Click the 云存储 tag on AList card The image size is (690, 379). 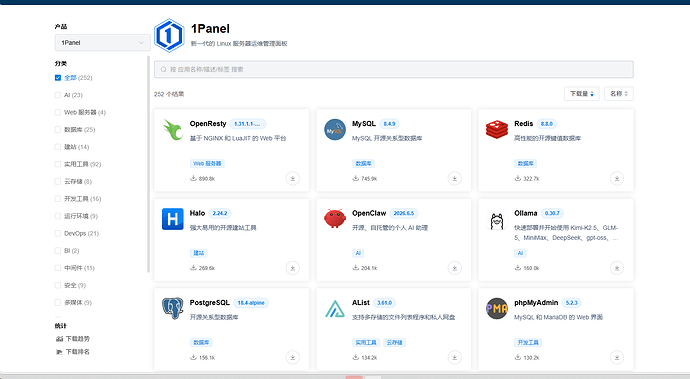coord(394,342)
